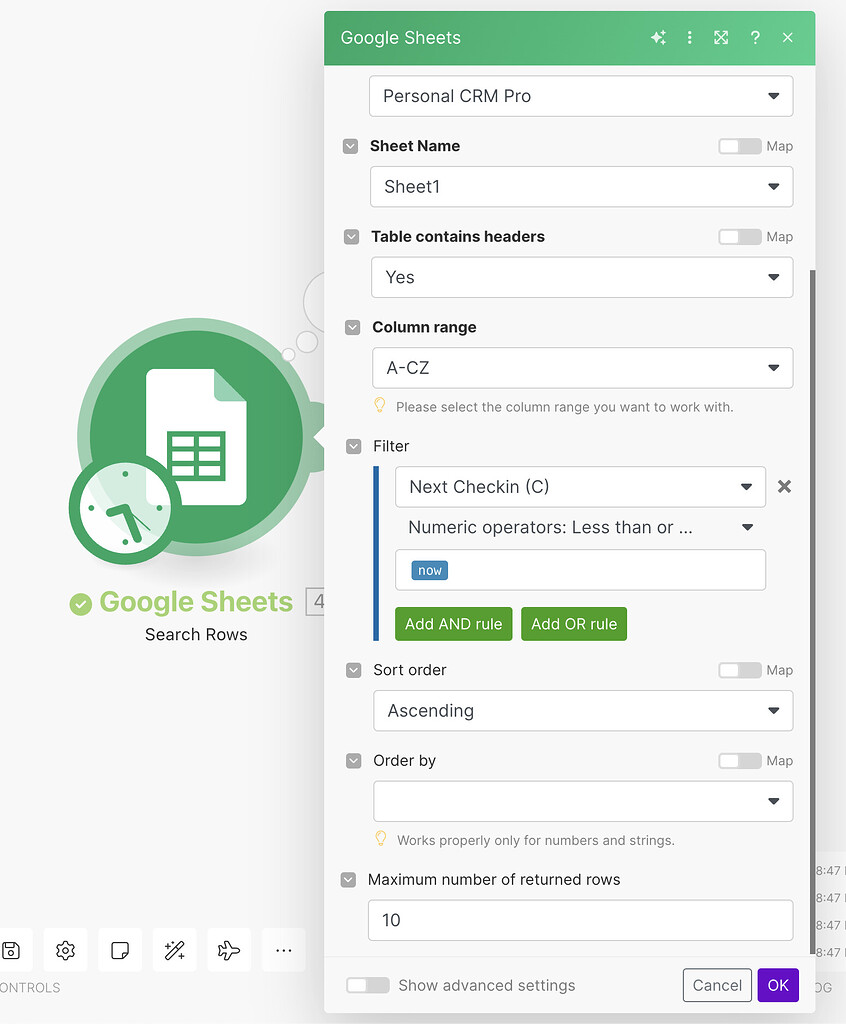Add a note using the sticky note icon
This screenshot has width=846, height=1024.
(120, 950)
